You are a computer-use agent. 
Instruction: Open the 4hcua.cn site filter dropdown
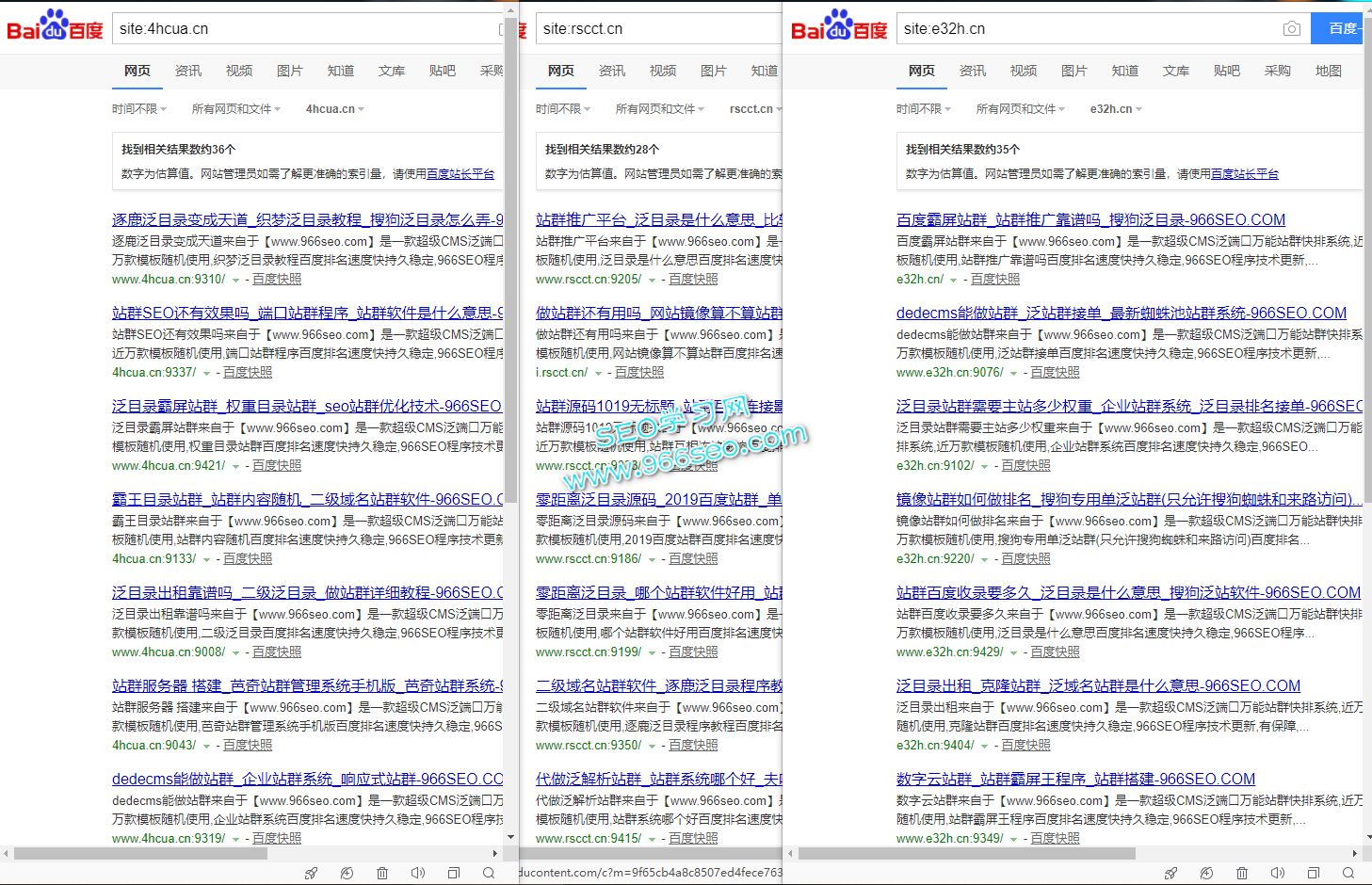coord(335,109)
